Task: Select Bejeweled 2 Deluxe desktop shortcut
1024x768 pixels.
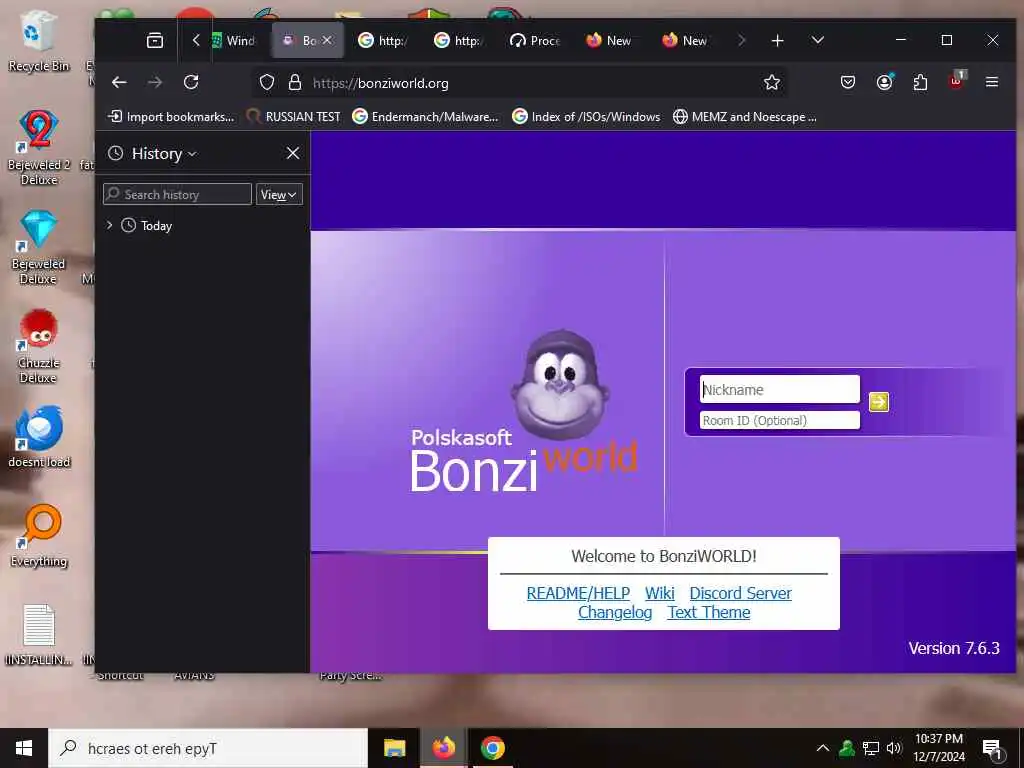Action: tap(39, 148)
